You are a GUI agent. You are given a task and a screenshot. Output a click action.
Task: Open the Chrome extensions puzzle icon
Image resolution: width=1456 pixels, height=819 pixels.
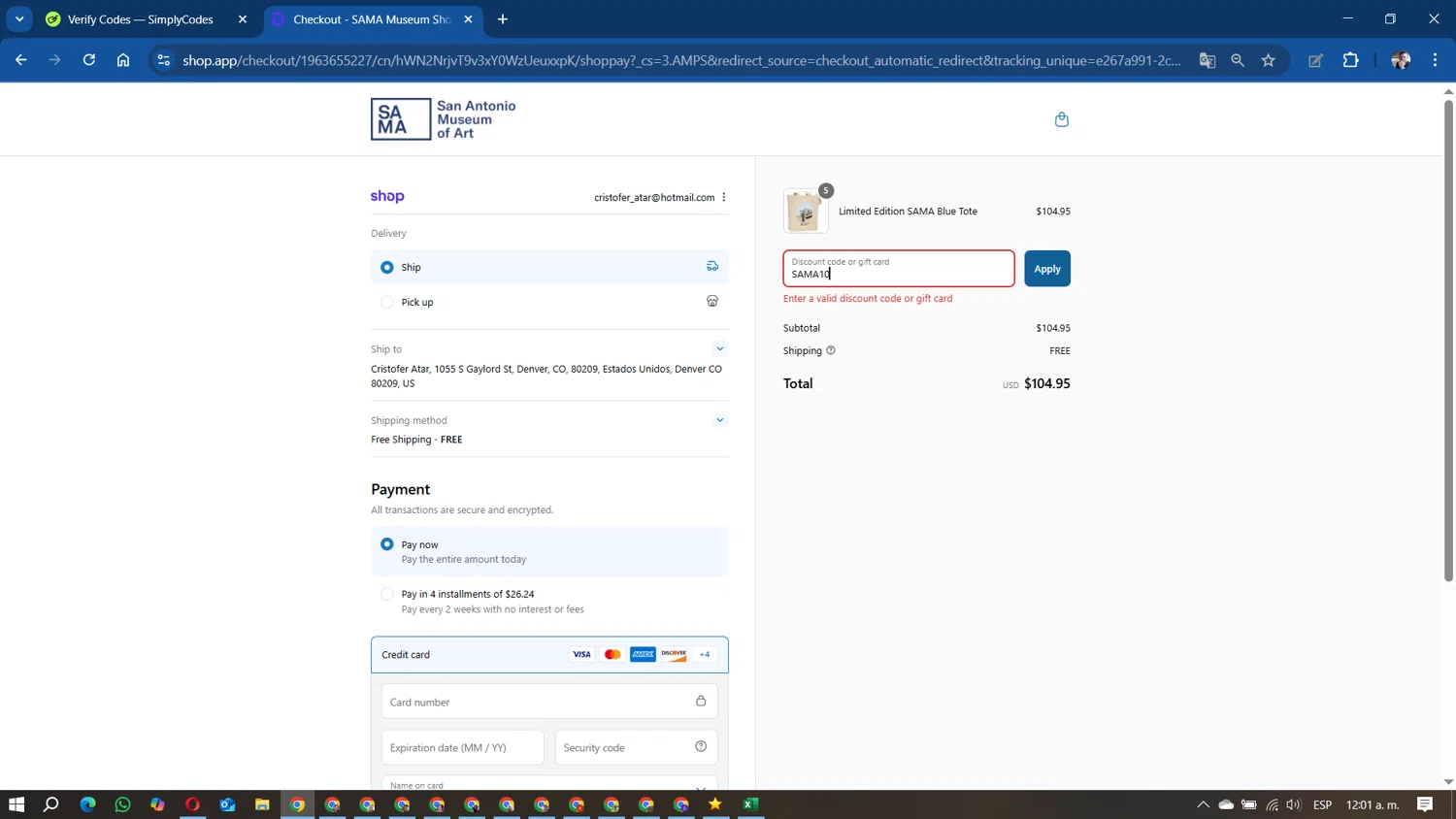point(1350,60)
